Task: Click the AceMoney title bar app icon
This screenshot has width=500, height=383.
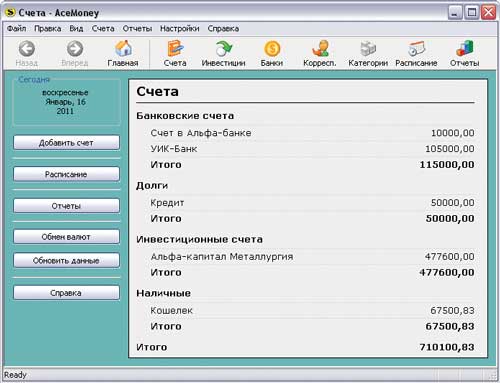Action: [10, 13]
